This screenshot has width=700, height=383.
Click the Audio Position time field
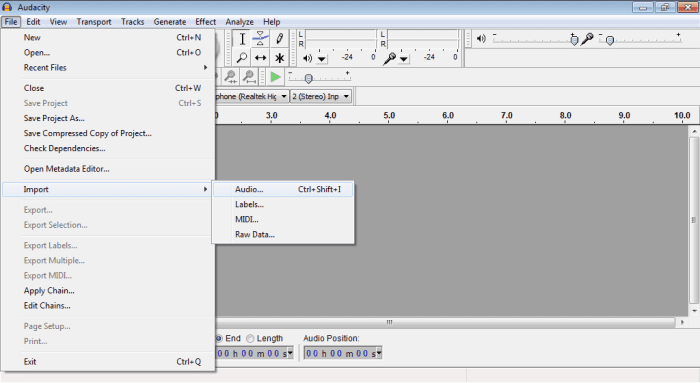click(343, 353)
